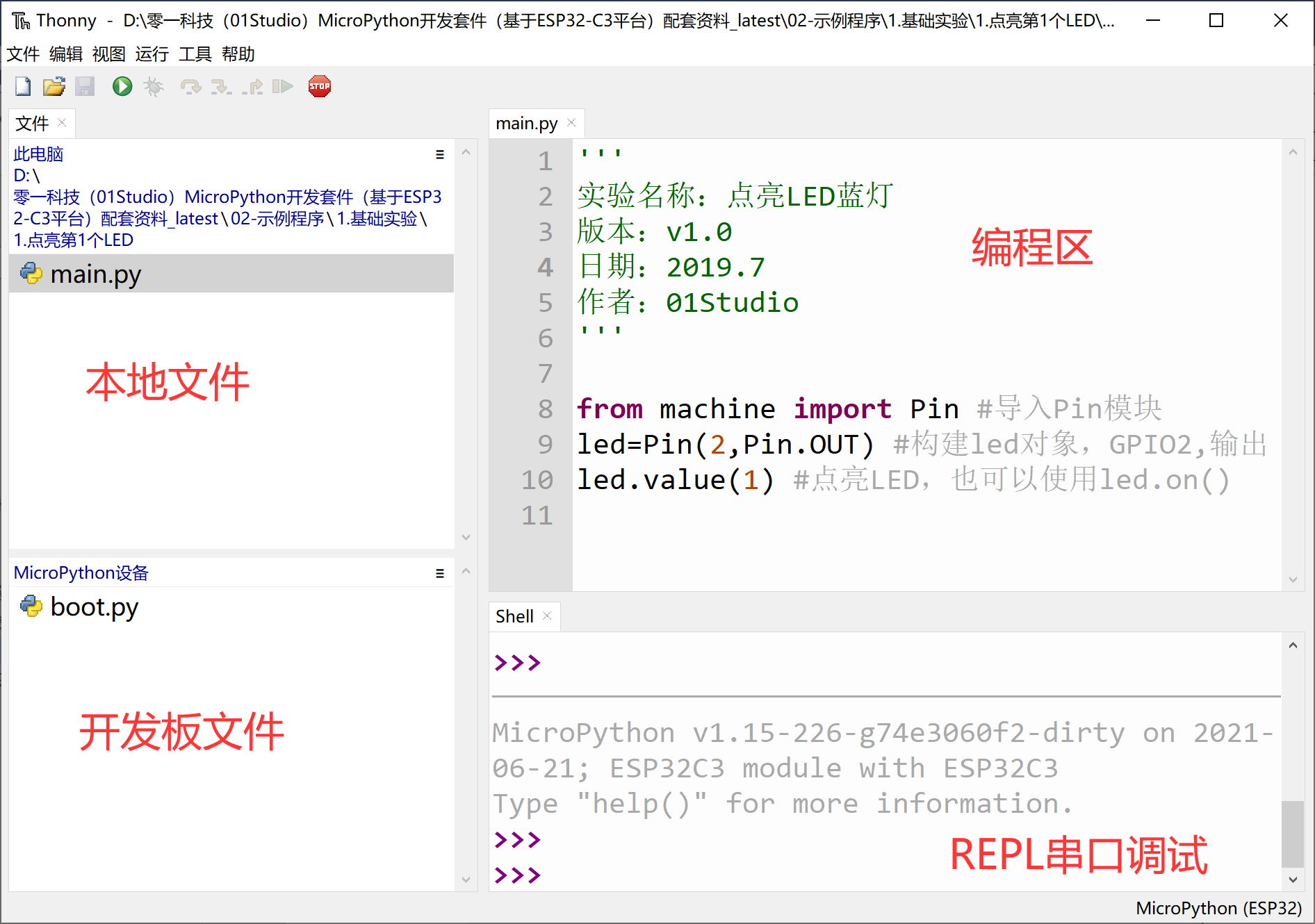Viewport: 1315px width, 924px height.
Task: Open hamburger menu for 此电脑 pane
Action: [440, 154]
